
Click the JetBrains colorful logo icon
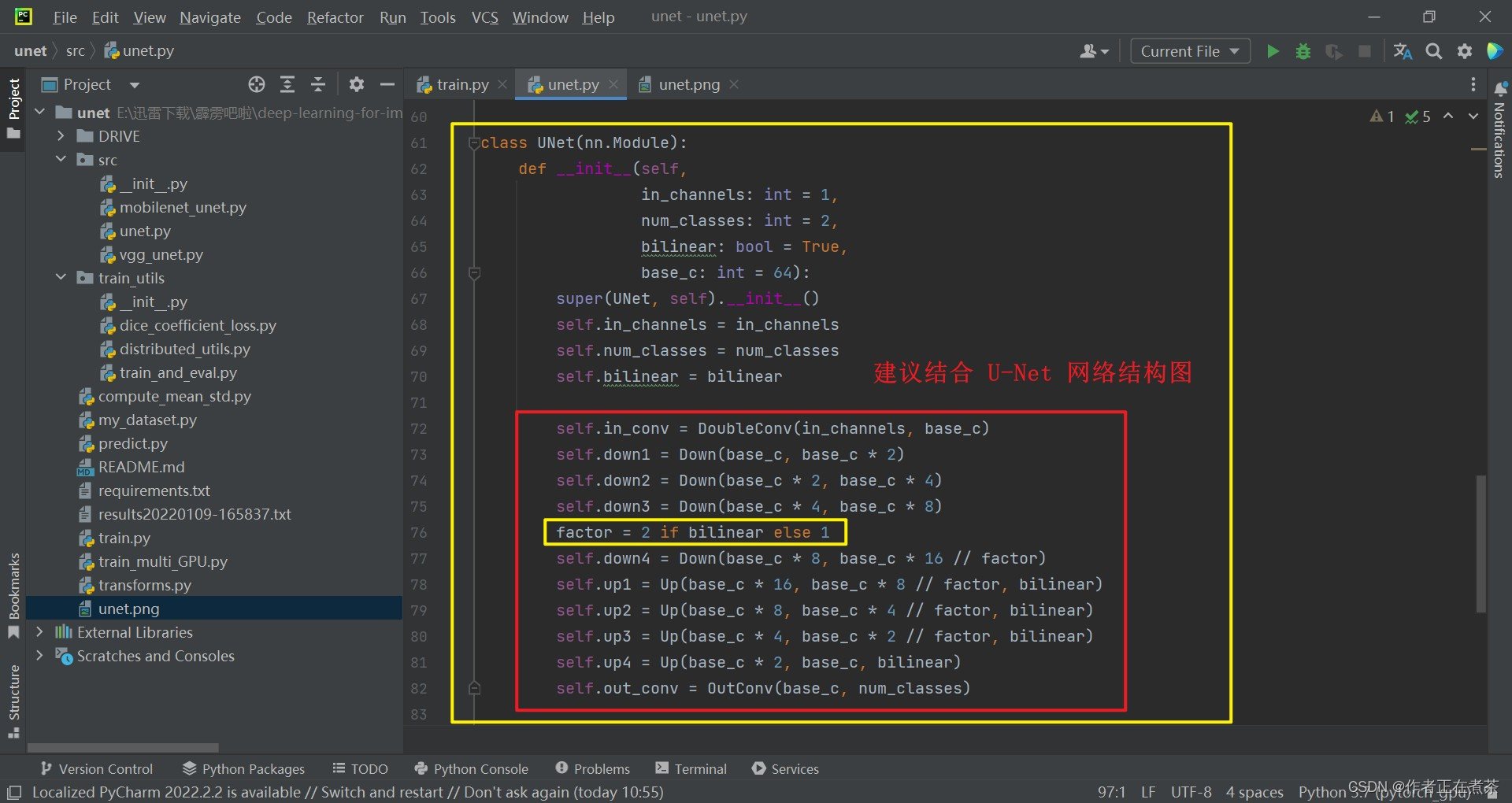1494,51
